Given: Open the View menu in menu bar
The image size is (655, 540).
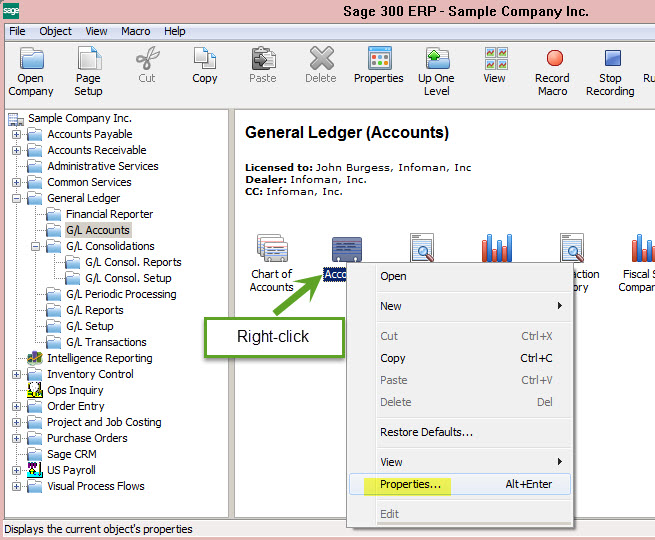Looking at the screenshot, I should click(96, 31).
